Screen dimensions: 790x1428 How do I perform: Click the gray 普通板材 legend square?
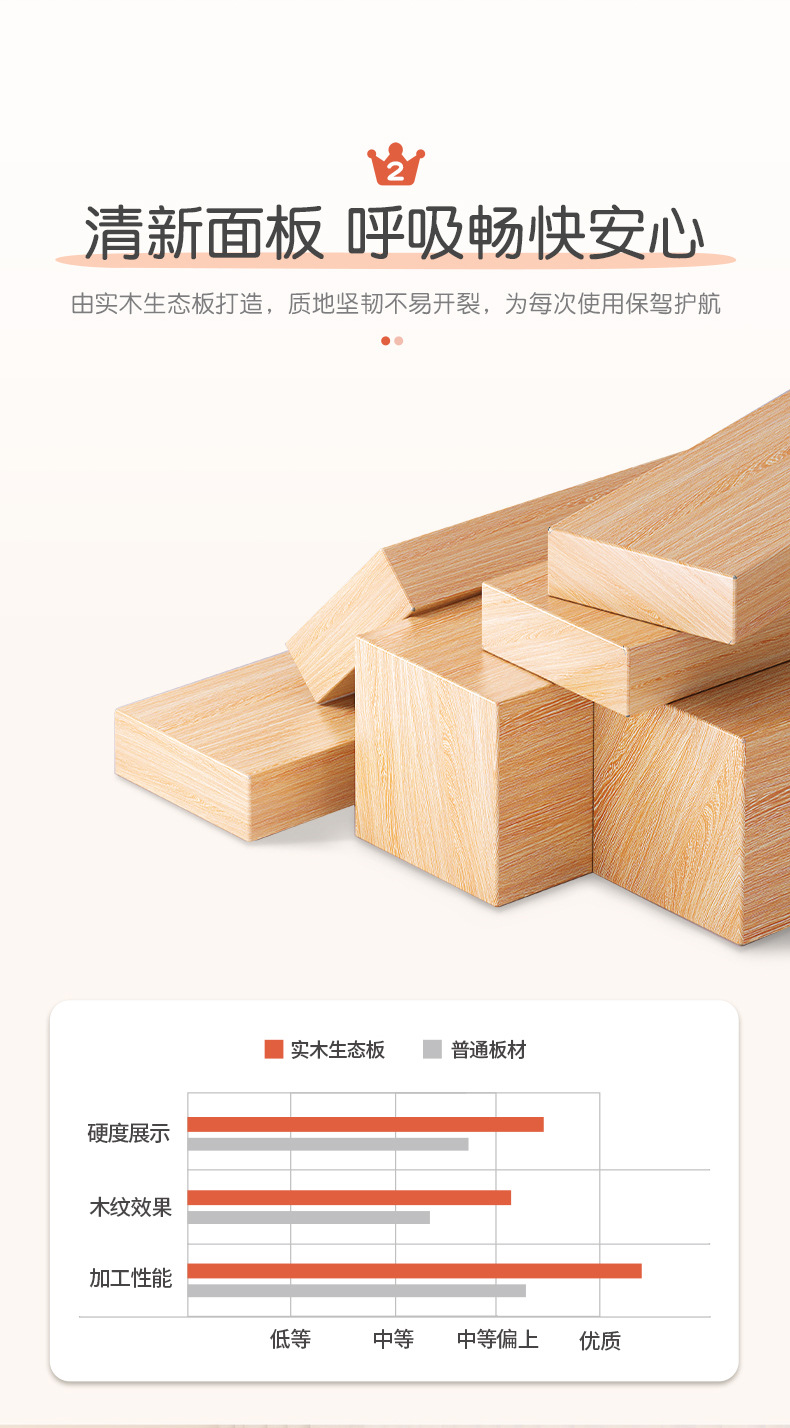[432, 1049]
